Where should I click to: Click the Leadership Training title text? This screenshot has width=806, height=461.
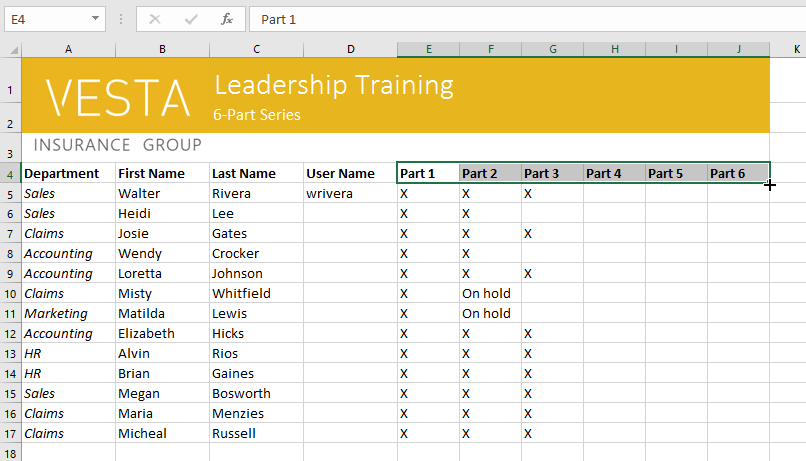coord(333,85)
